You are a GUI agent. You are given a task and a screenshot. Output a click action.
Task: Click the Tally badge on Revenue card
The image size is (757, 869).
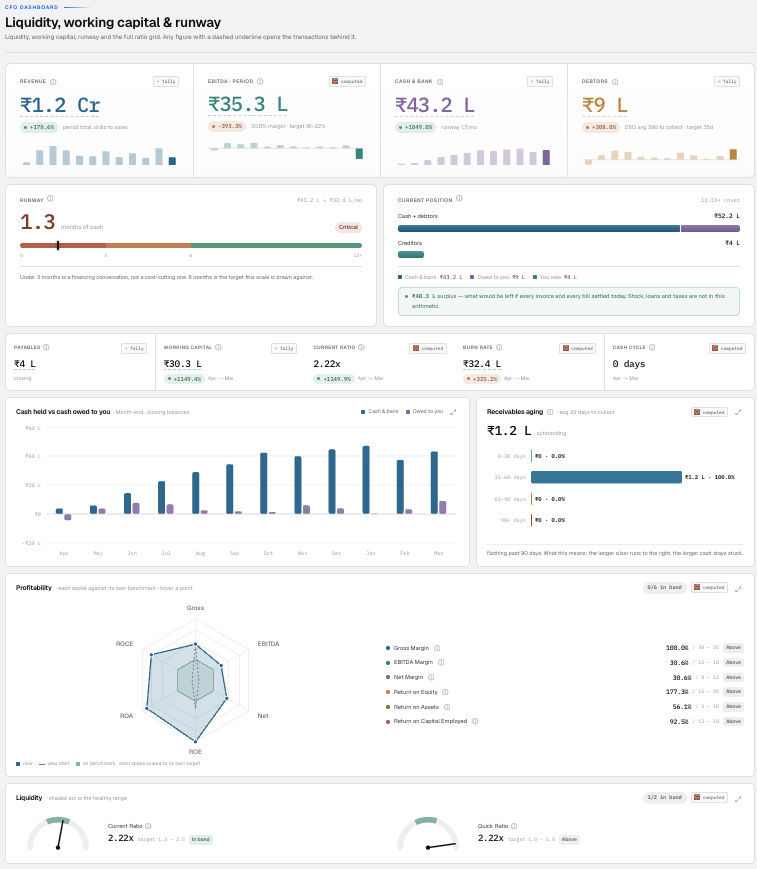(x=166, y=81)
